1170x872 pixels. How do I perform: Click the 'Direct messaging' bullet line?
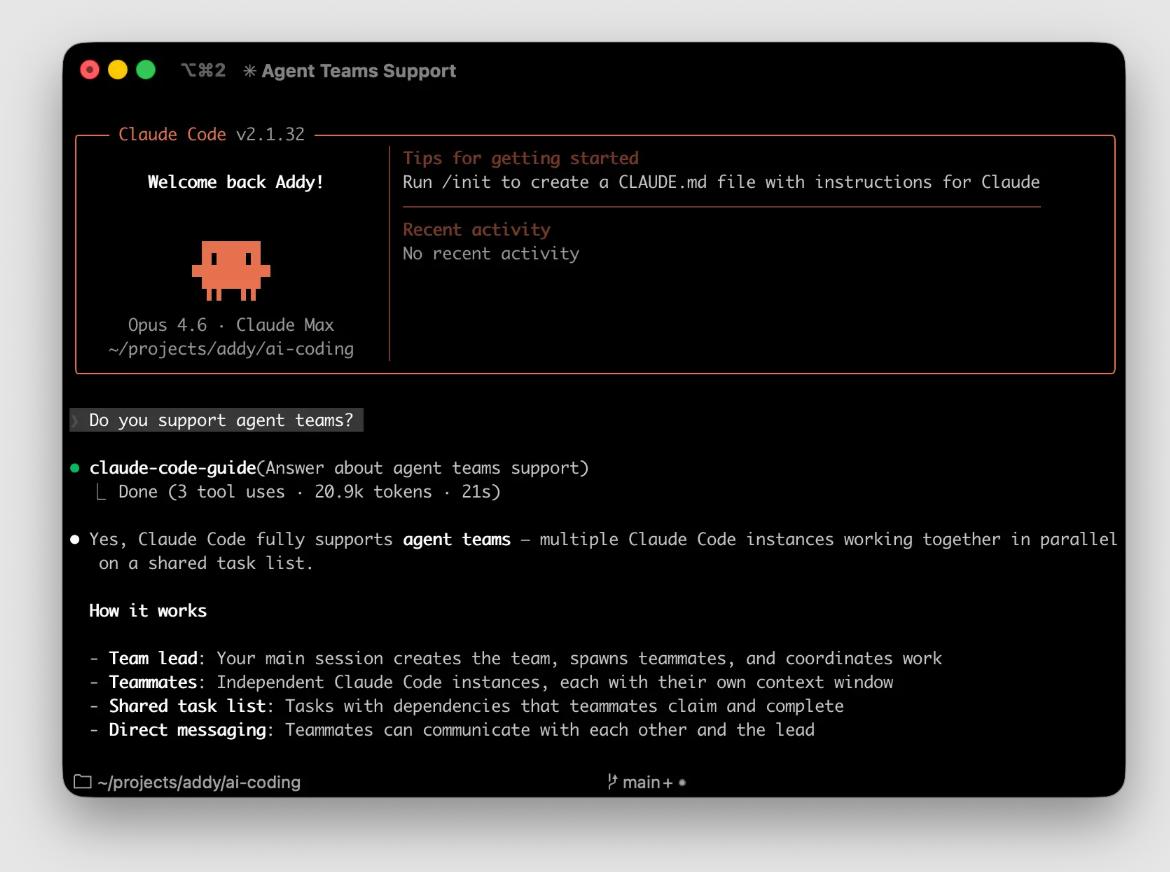click(452, 730)
